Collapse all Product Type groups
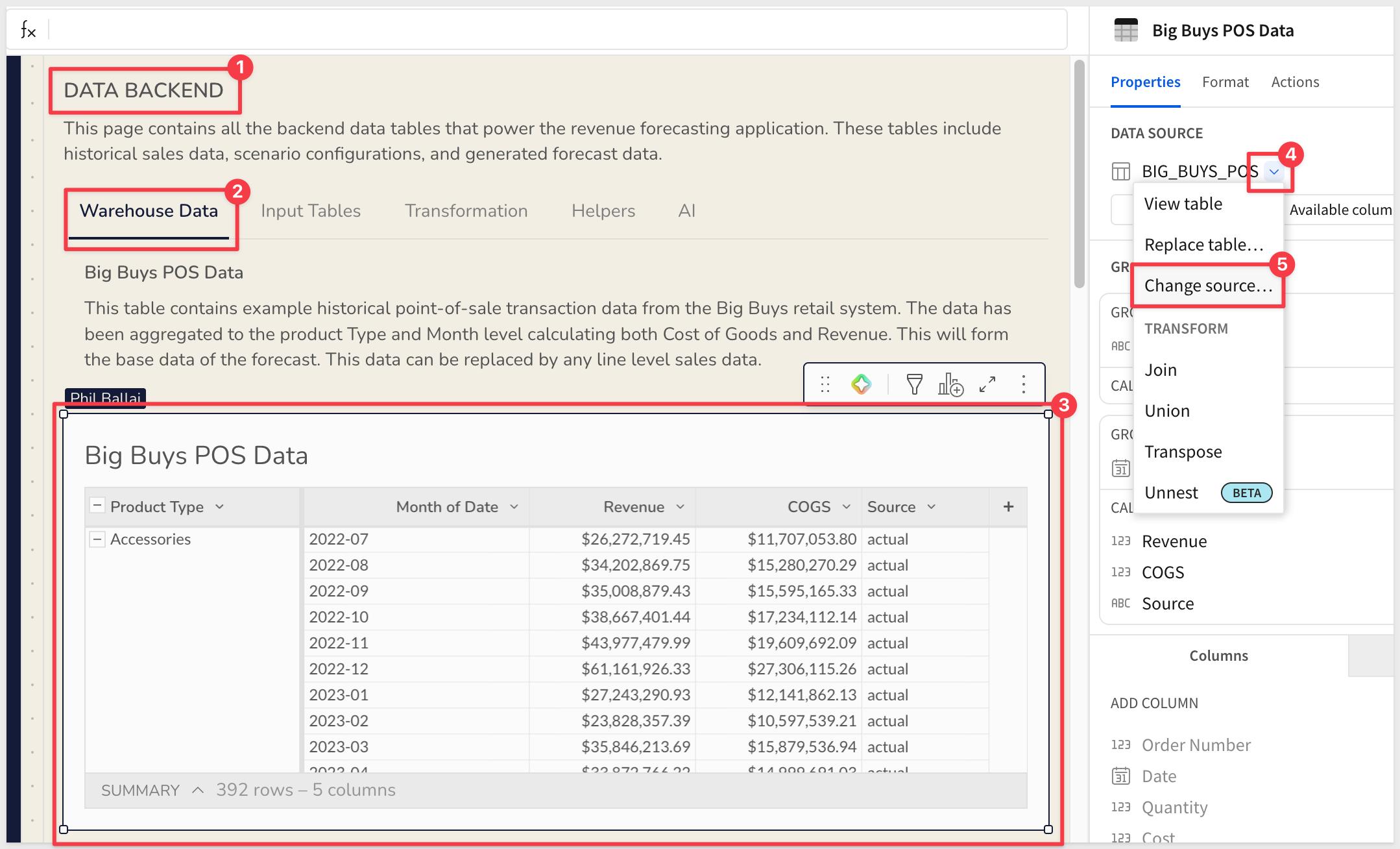This screenshot has height=849, width=1400. 97,506
